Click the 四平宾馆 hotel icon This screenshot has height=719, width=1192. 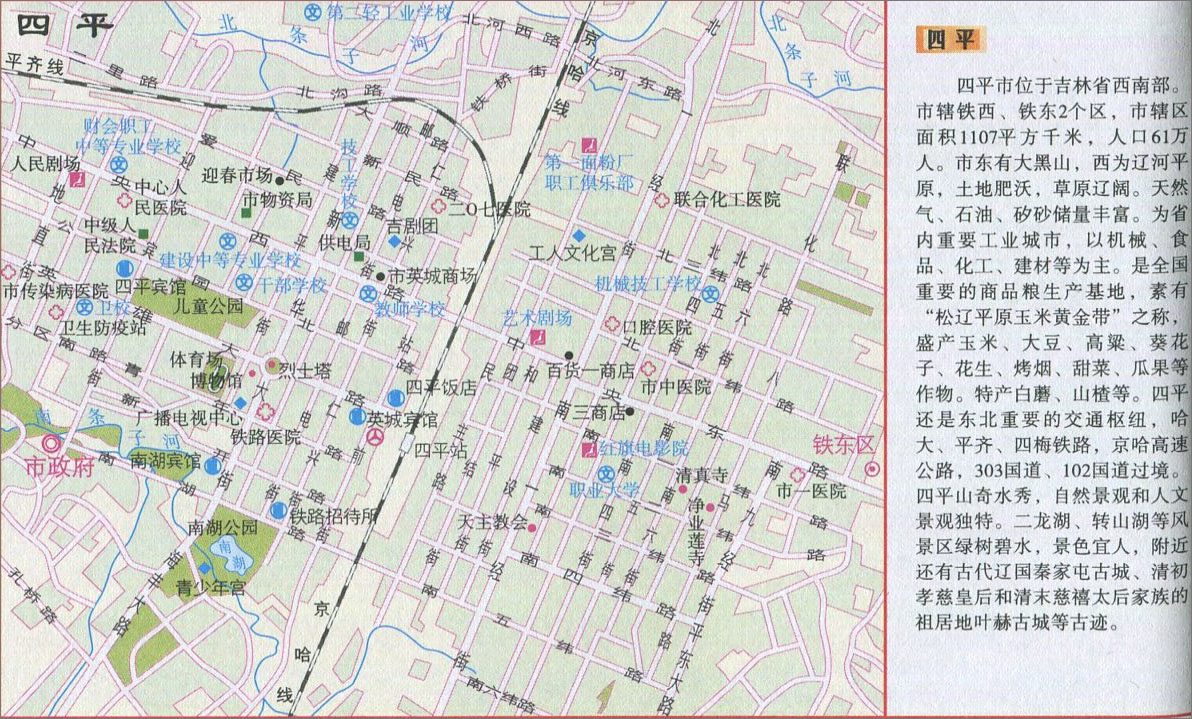point(125,268)
